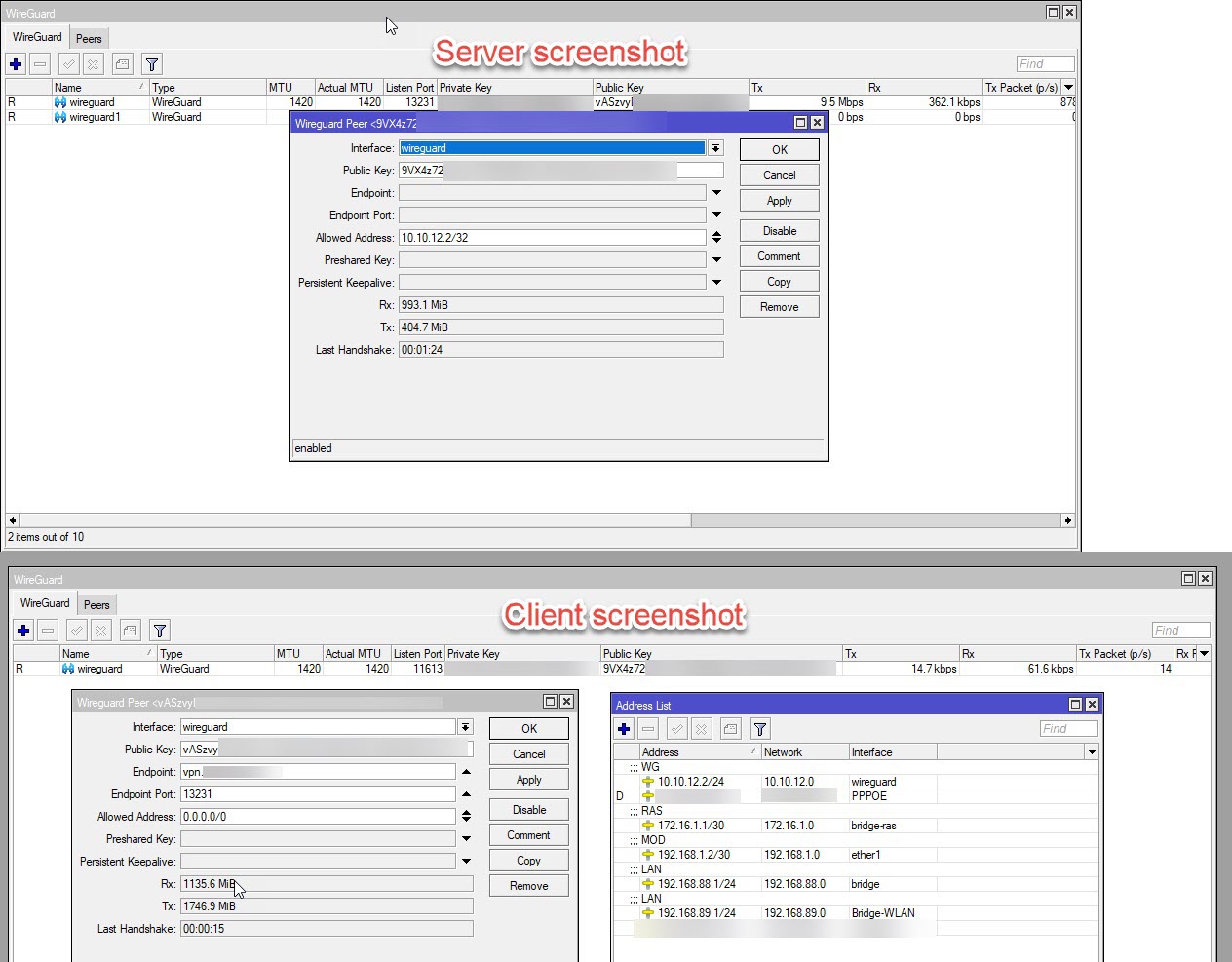This screenshot has height=962, width=1232.
Task: Switch to the WireGuard tab in the server window
Action: (x=37, y=37)
